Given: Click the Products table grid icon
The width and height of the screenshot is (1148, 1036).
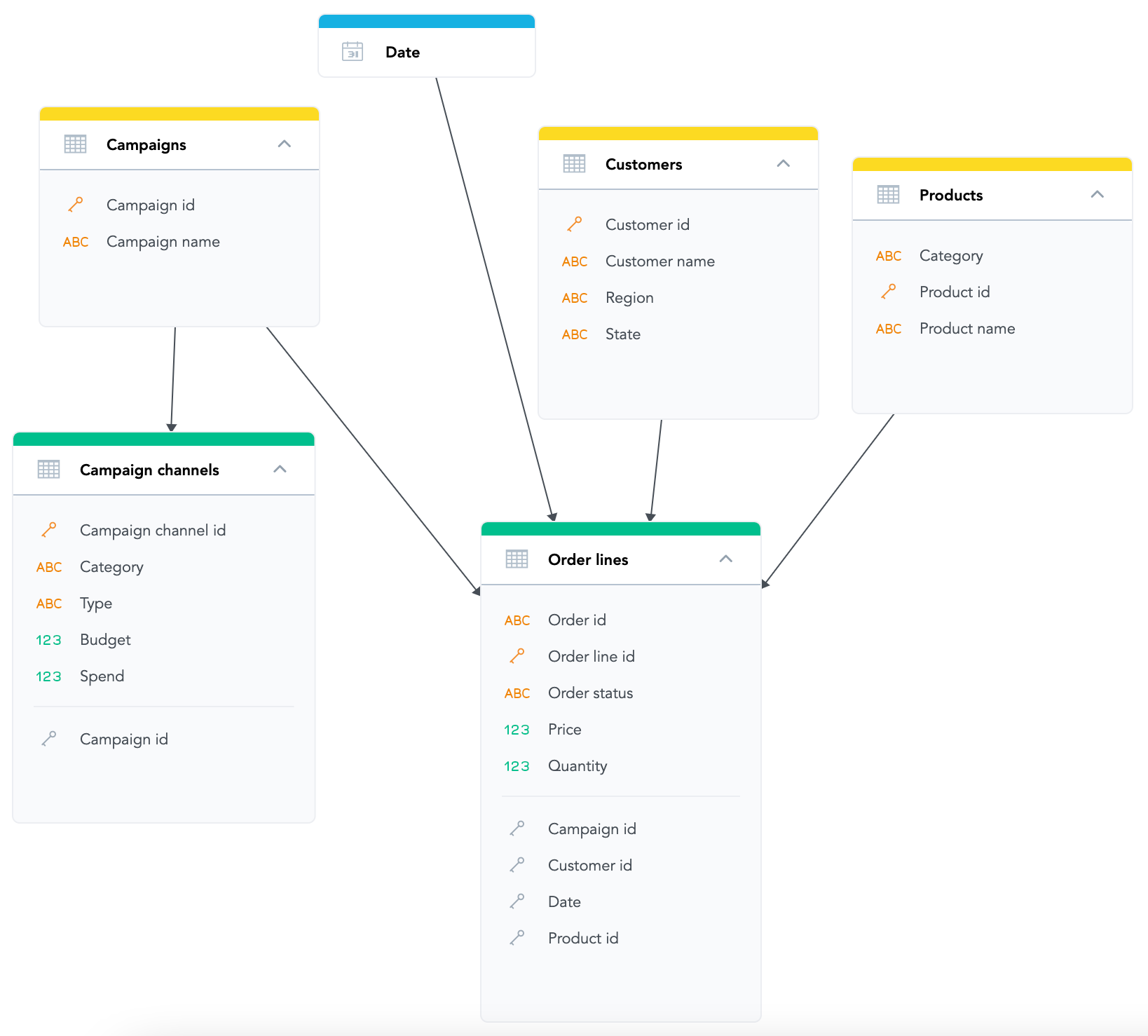Looking at the screenshot, I should pos(888,195).
